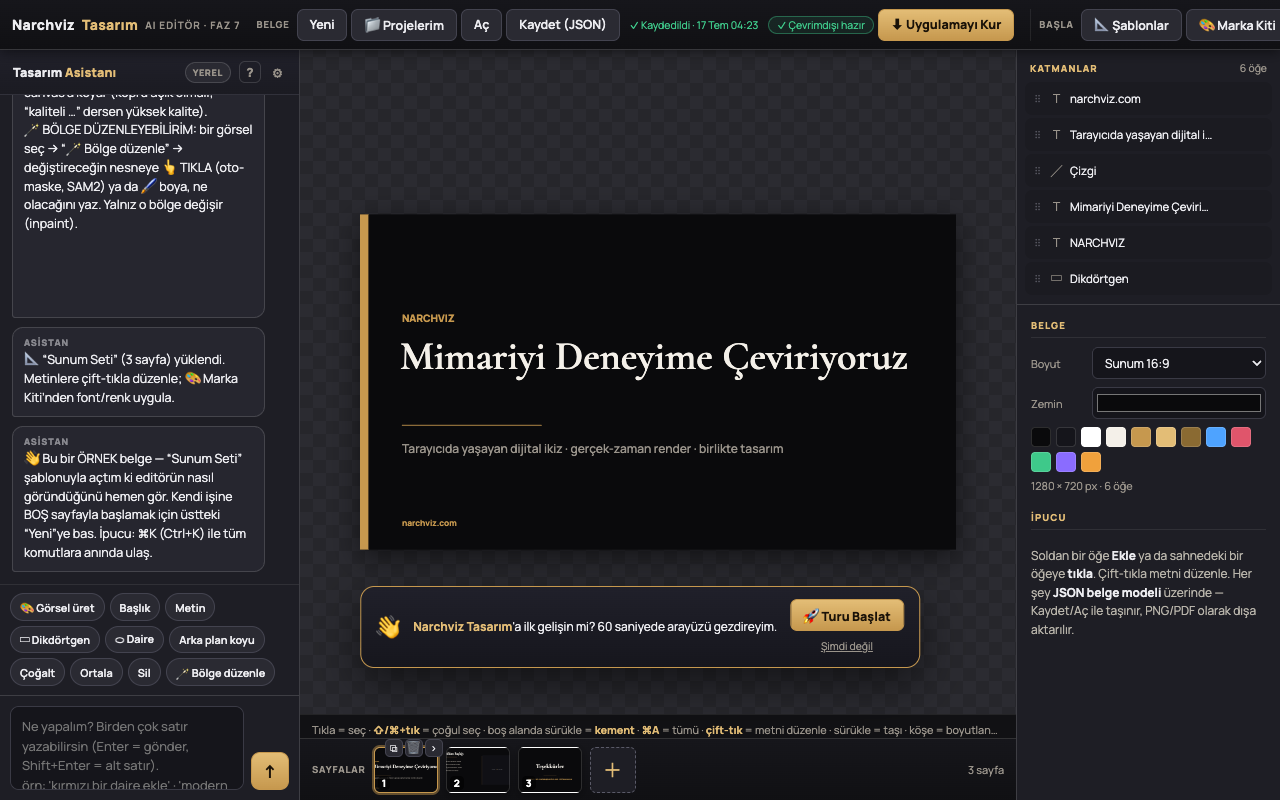Viewport: 1280px width, 800px height.
Task: Open the Boyut size dropdown
Action: (1179, 363)
